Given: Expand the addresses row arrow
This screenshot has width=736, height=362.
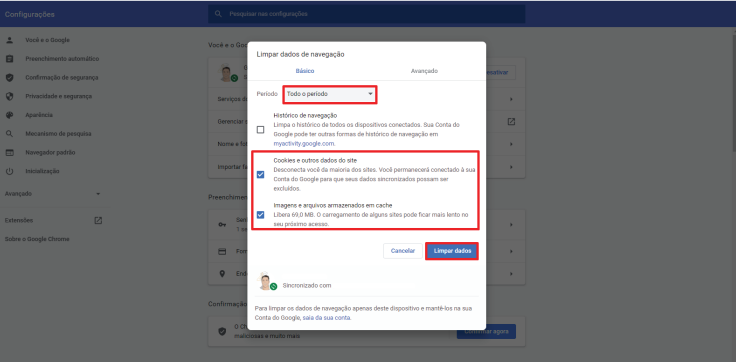Looking at the screenshot, I should [x=511, y=274].
